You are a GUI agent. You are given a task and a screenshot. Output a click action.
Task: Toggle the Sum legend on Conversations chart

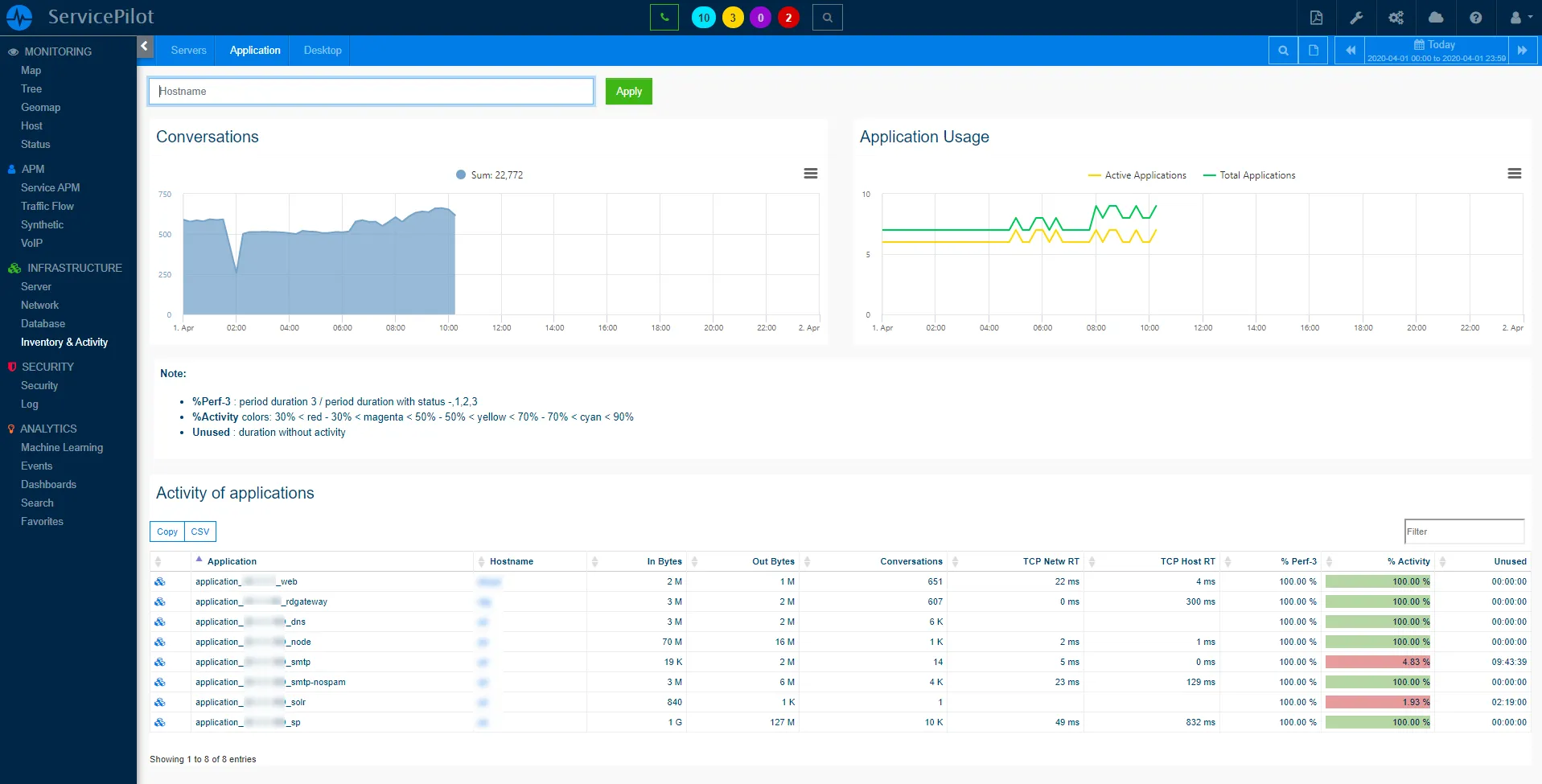tap(488, 174)
